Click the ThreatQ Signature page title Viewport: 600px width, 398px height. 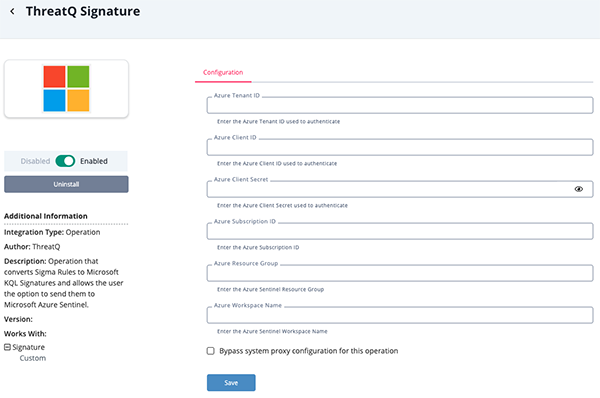tap(83, 11)
